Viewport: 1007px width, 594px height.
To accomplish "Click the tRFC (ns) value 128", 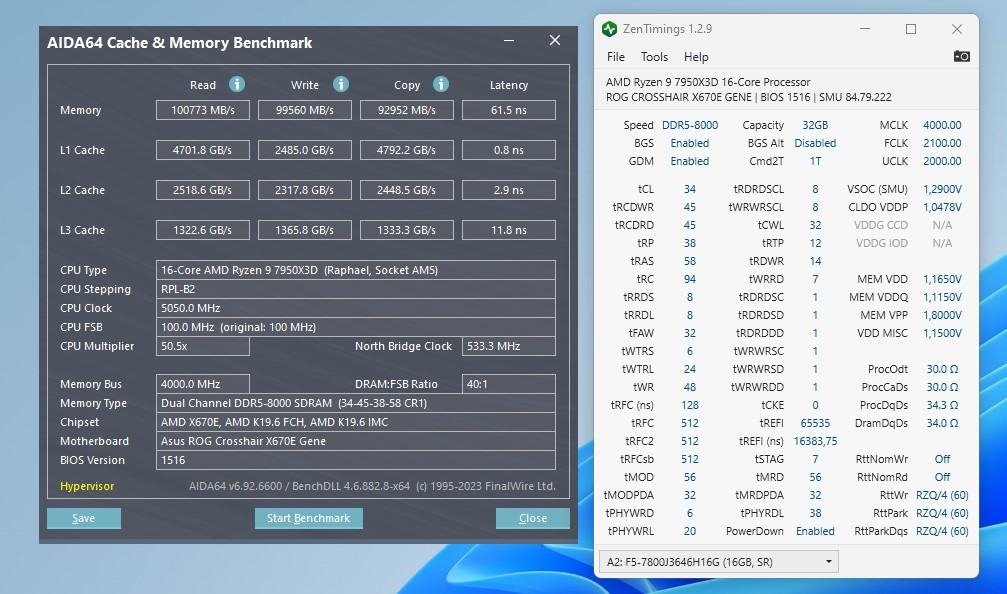I will (690, 405).
